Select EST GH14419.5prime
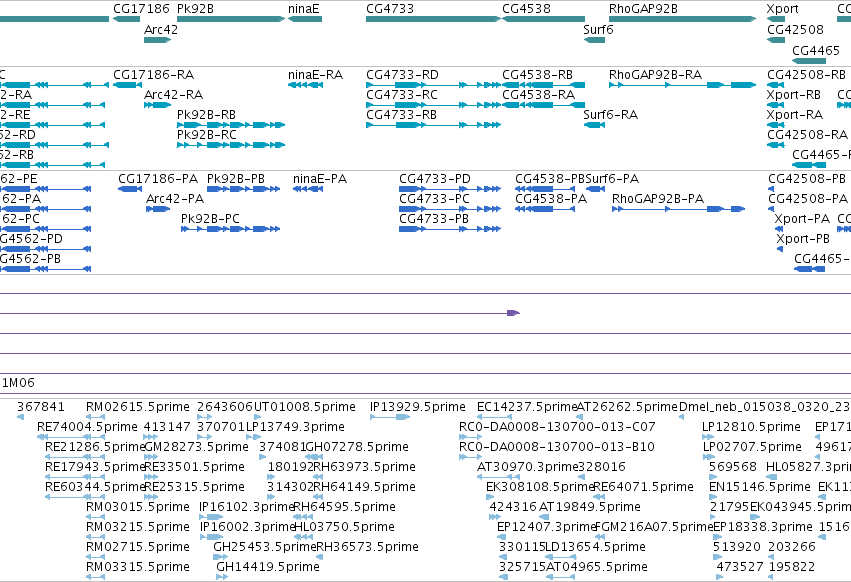Image resolution: width=851 pixels, height=582 pixels. coord(268,567)
